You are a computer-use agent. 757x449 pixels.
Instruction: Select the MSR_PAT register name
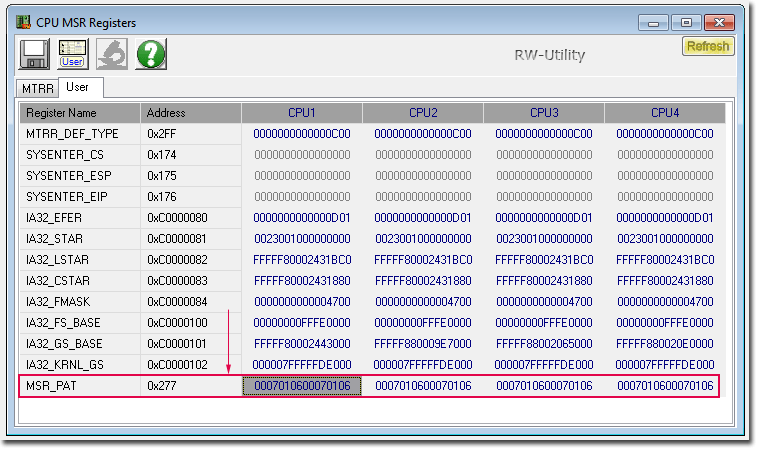coord(51,386)
